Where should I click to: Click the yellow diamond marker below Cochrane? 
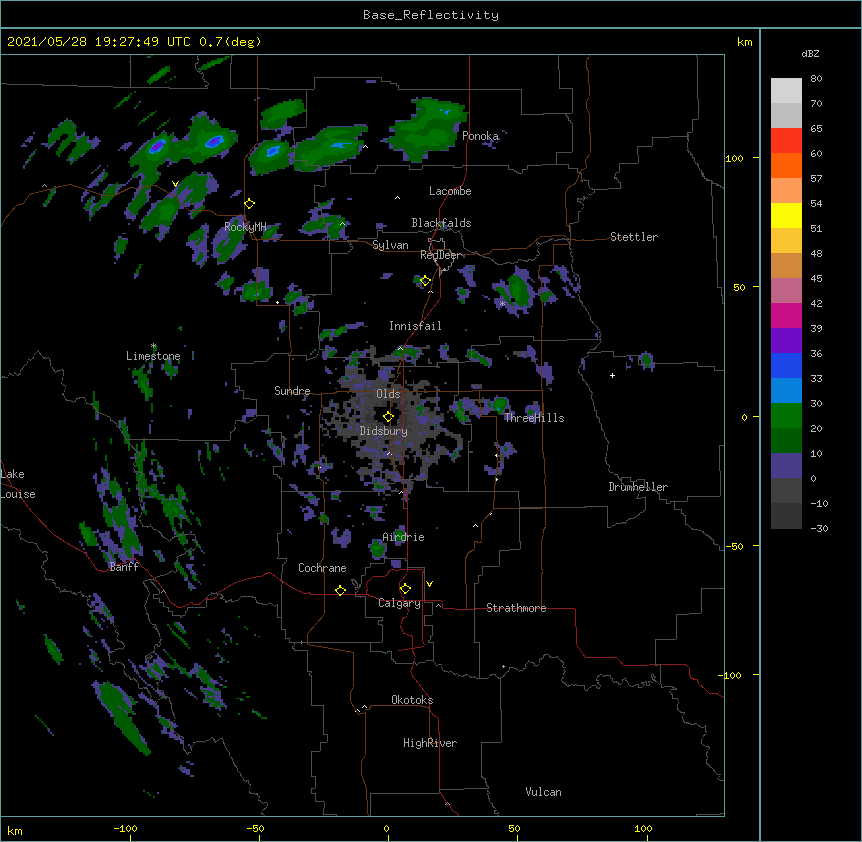[x=340, y=590]
